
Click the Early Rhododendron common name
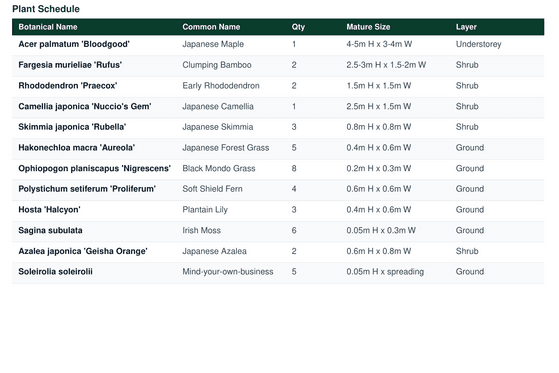221,86
